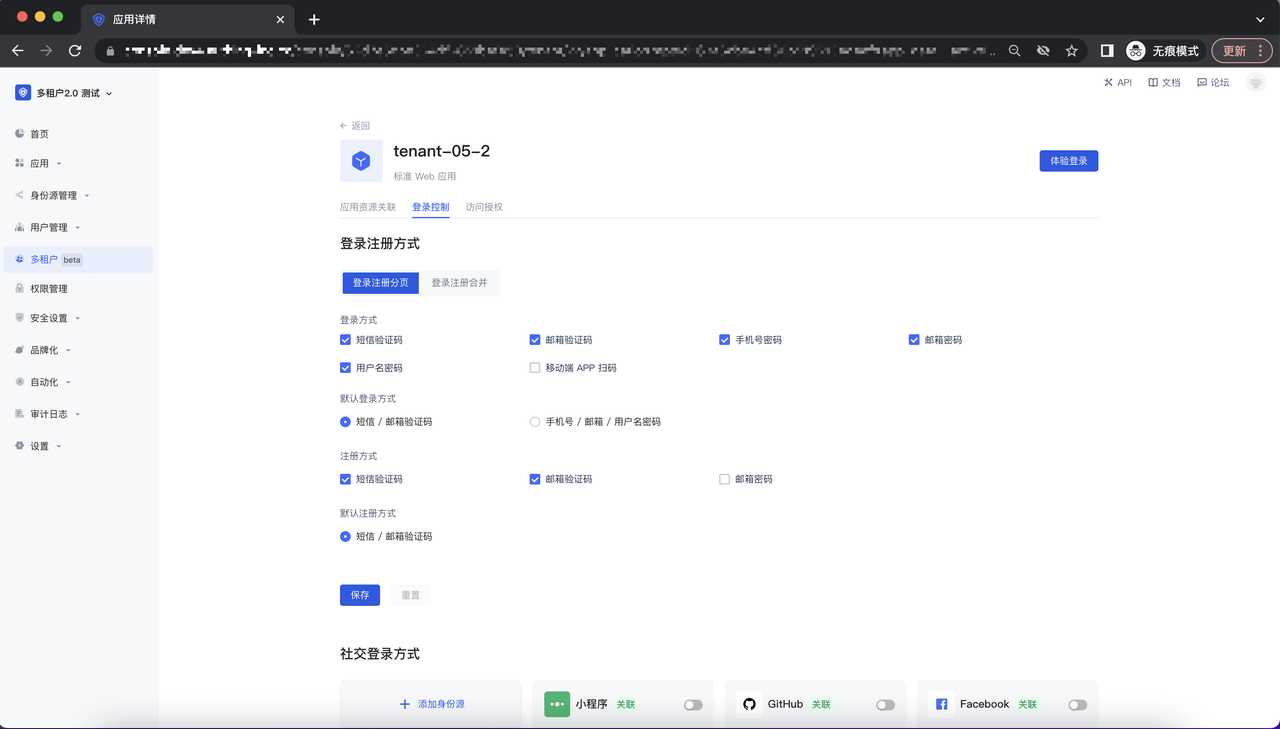
Task: Switch to 登录注册合并 mode
Action: 459,283
